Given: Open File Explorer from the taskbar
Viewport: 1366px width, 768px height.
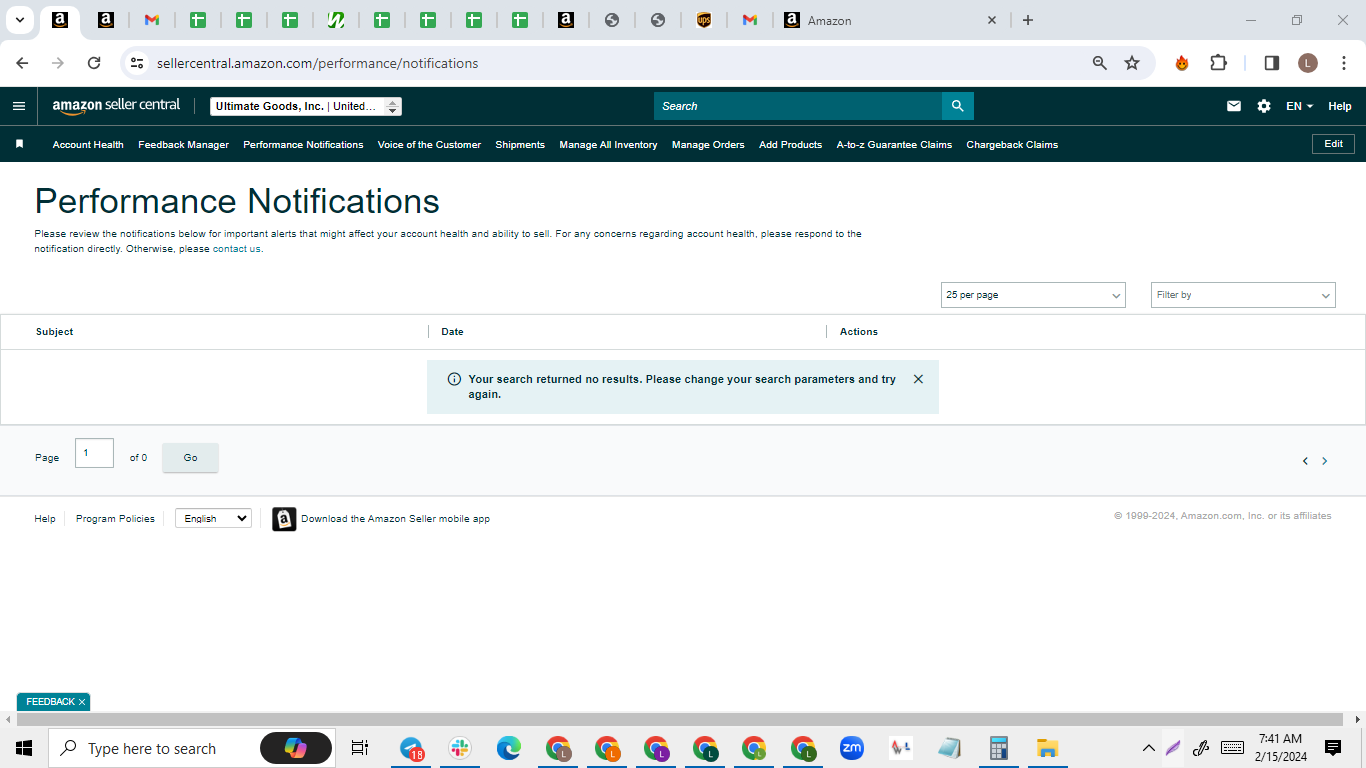Looking at the screenshot, I should 1047,748.
